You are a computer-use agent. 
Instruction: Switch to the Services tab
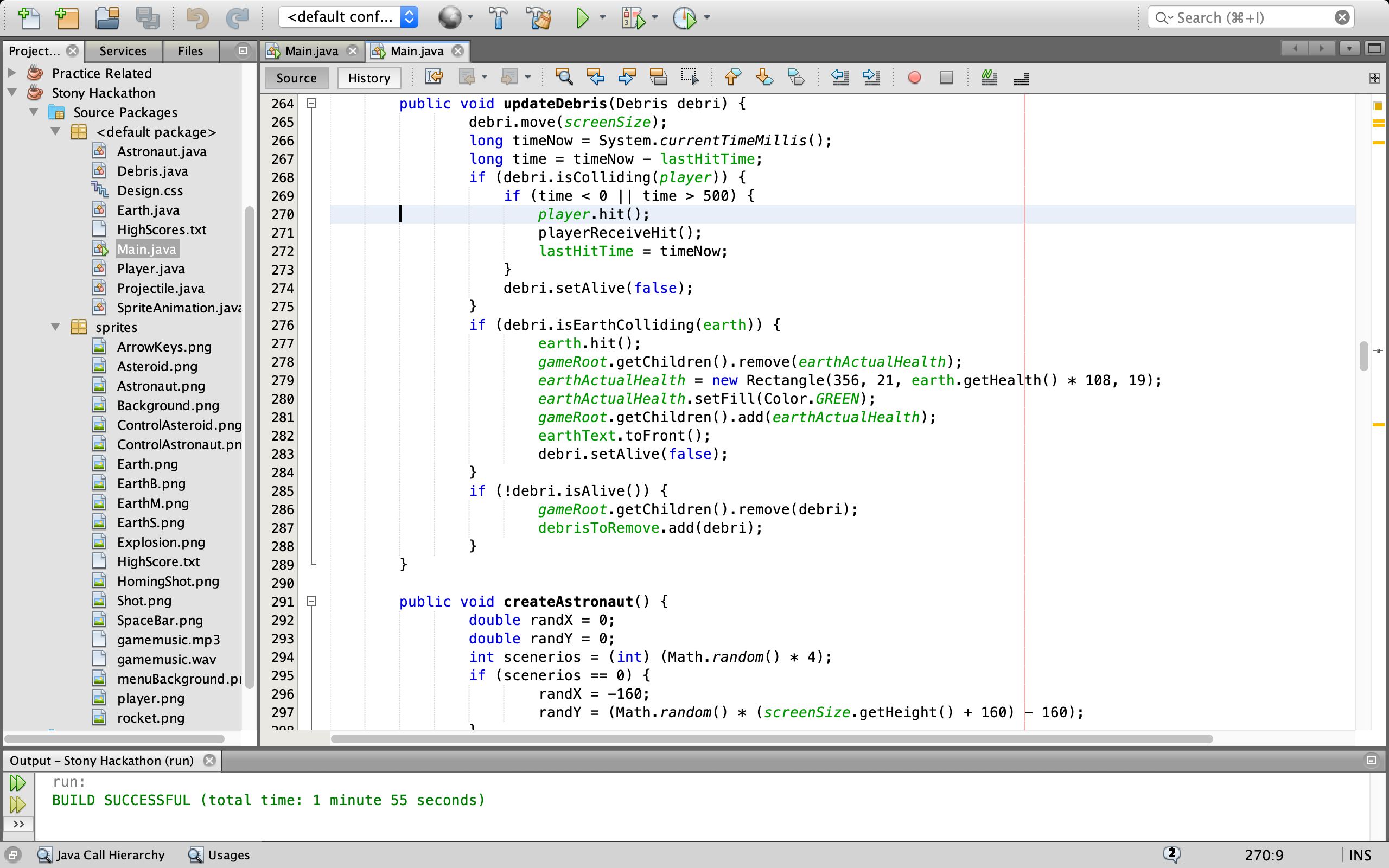pos(123,51)
